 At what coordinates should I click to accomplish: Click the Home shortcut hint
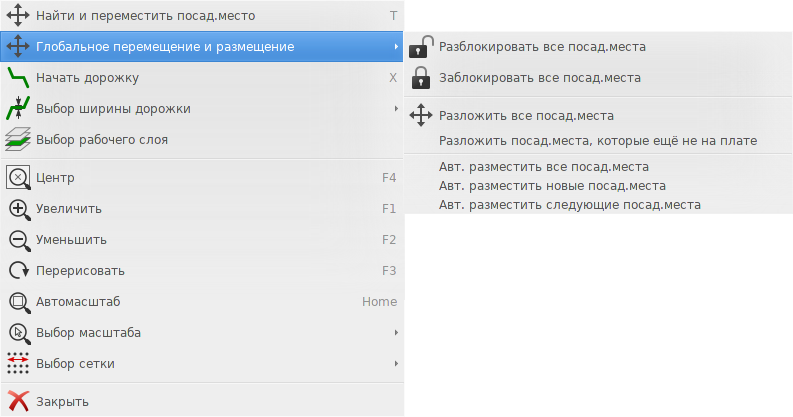coord(379,302)
